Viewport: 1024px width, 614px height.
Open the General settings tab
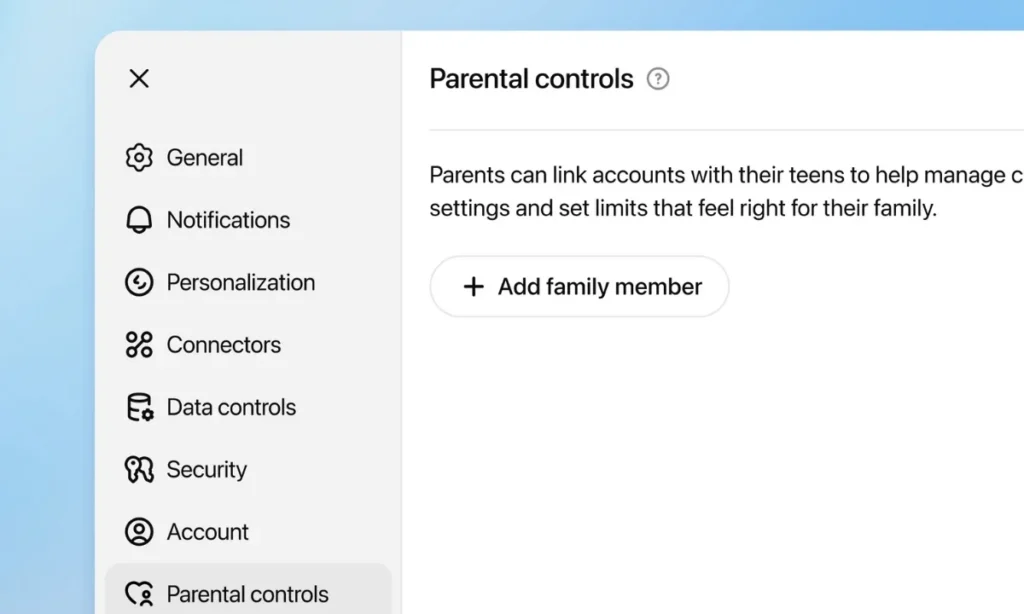pos(205,158)
